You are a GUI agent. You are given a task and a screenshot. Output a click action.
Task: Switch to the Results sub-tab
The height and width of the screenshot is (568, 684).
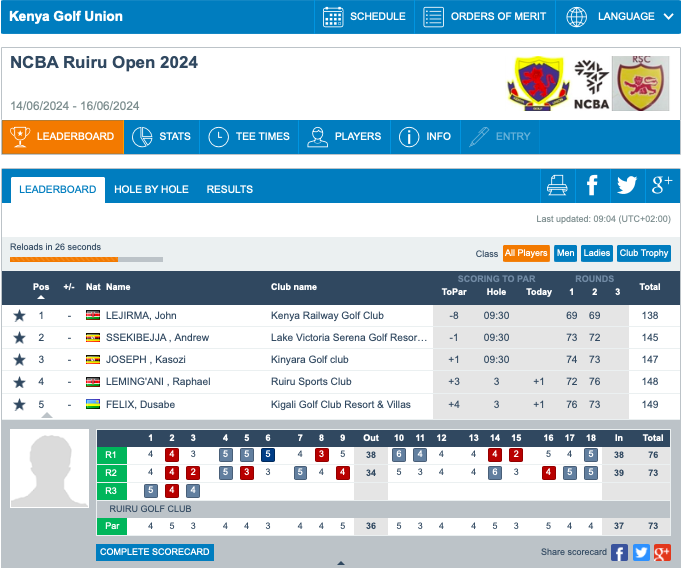coord(230,189)
